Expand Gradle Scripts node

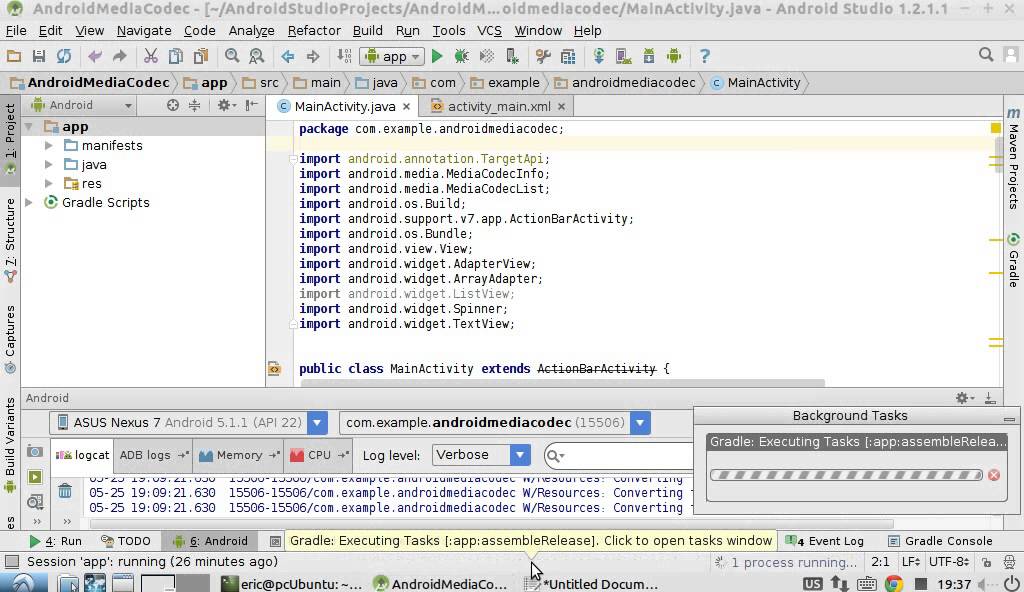click(29, 203)
